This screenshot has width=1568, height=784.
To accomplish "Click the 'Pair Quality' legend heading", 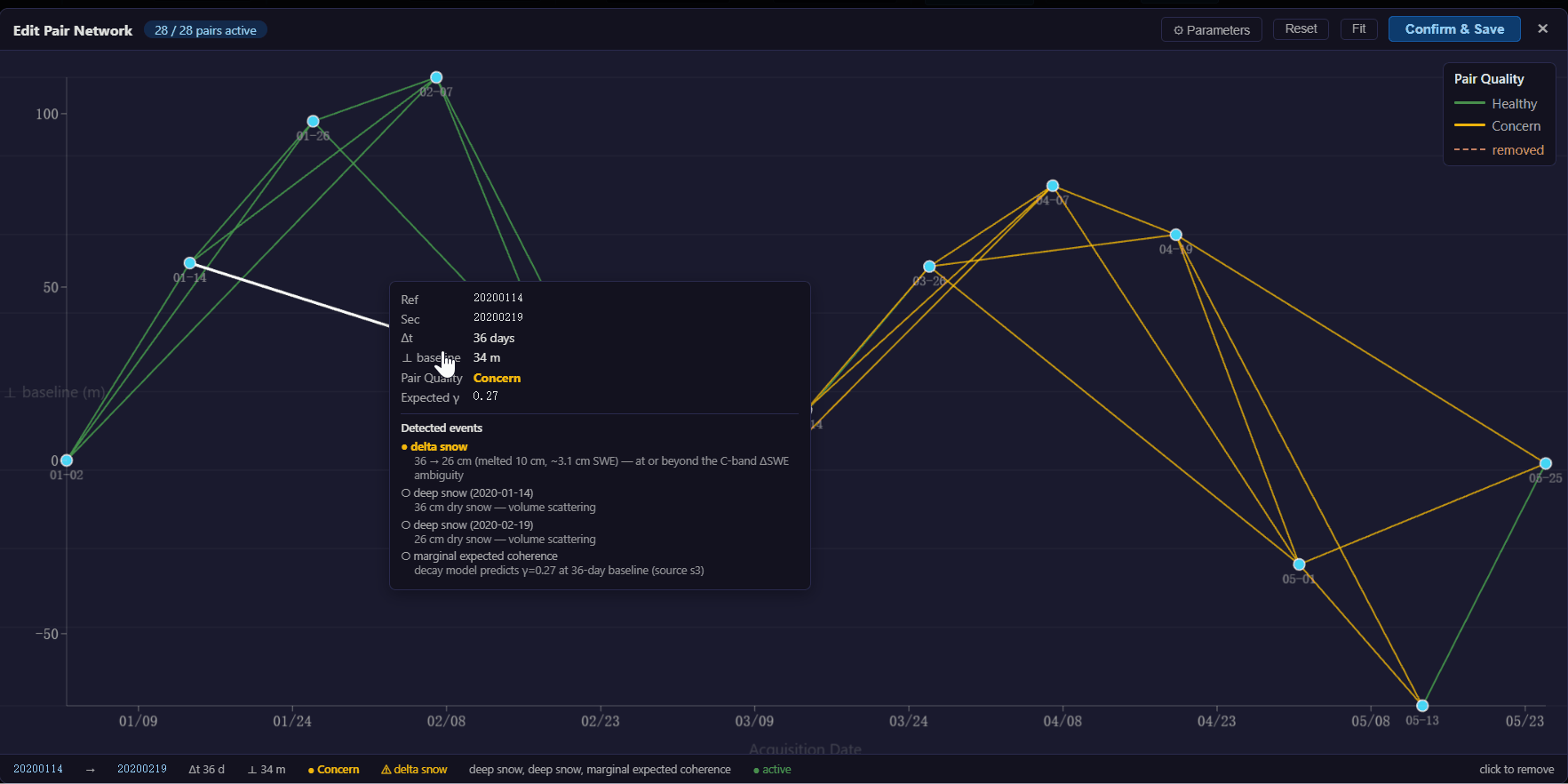I will point(1489,79).
